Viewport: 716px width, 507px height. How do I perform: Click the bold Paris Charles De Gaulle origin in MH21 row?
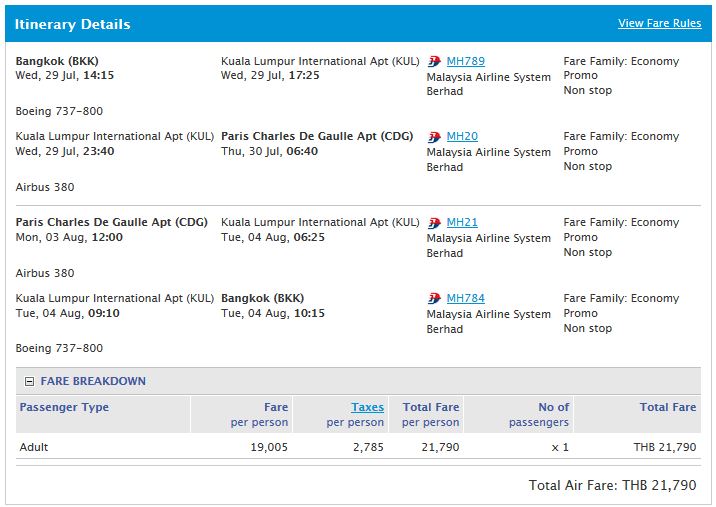tap(111, 222)
